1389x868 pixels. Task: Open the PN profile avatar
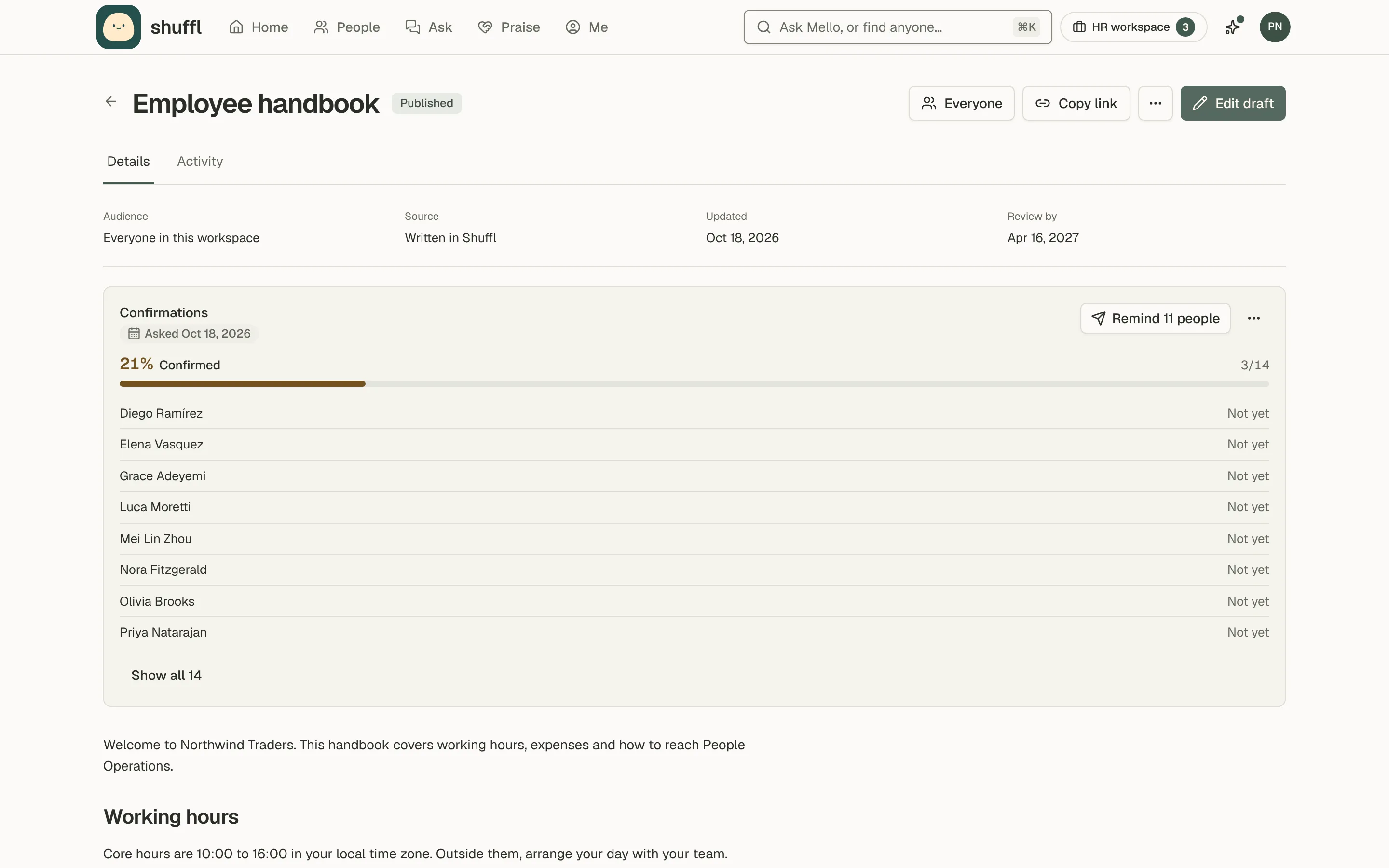coord(1275,27)
